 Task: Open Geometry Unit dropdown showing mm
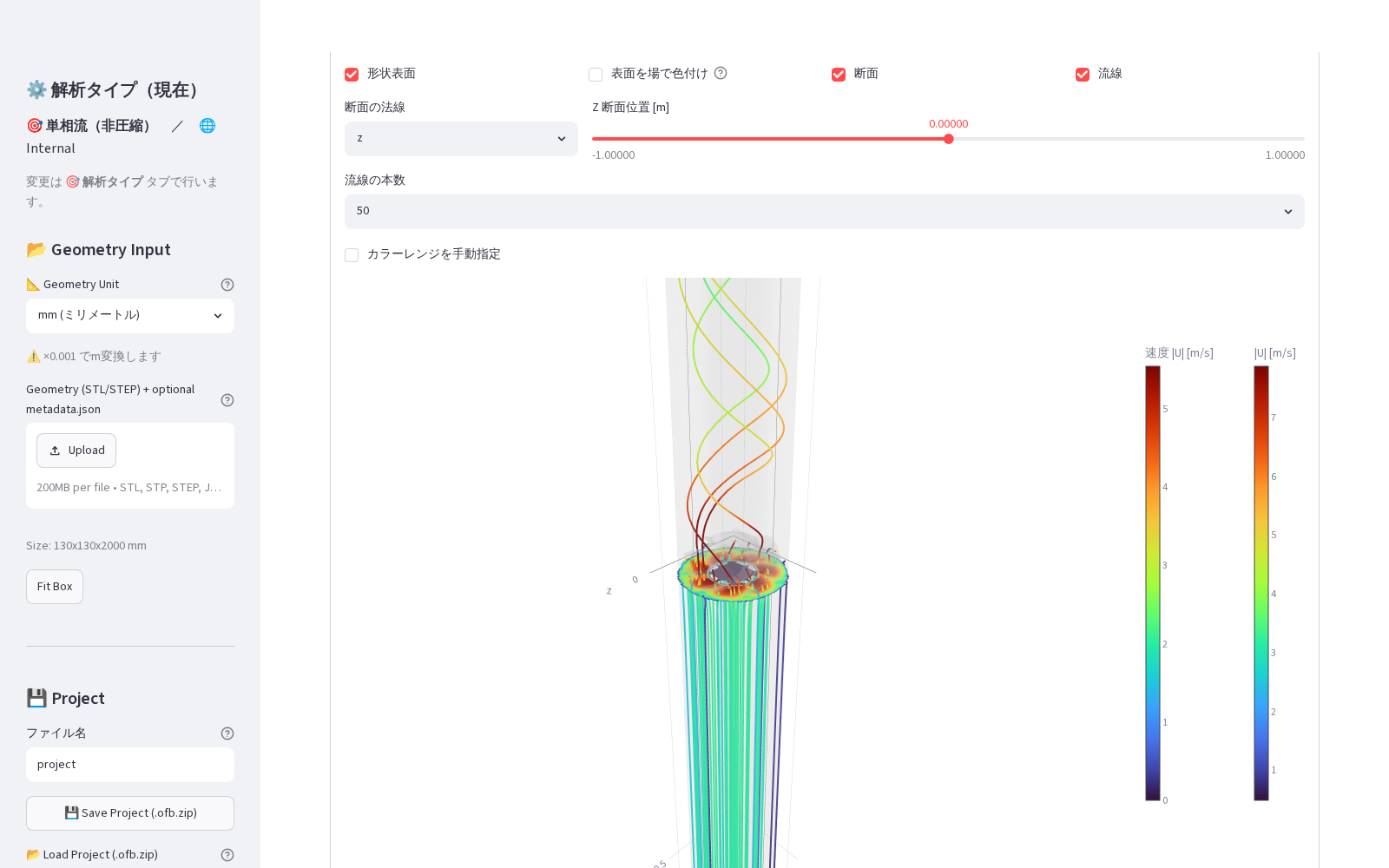tap(130, 316)
